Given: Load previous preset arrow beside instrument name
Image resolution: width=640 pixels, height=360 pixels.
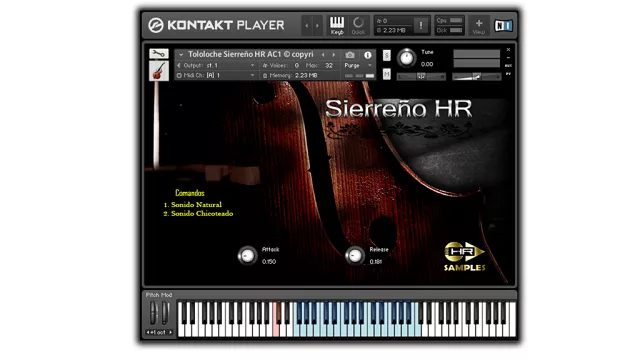Looking at the screenshot, I should (x=323, y=55).
